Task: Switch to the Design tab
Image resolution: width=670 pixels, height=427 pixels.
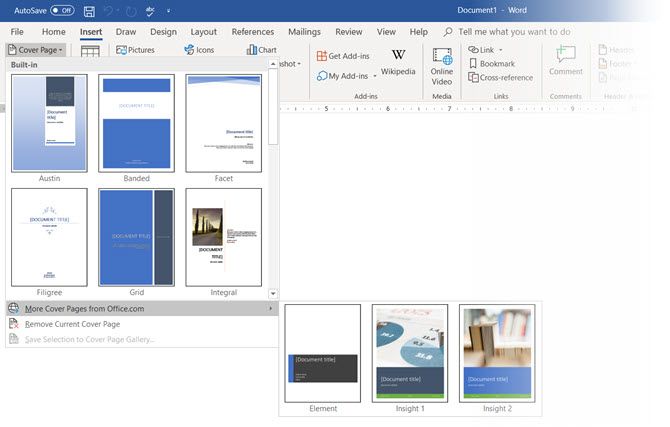Action: (163, 32)
